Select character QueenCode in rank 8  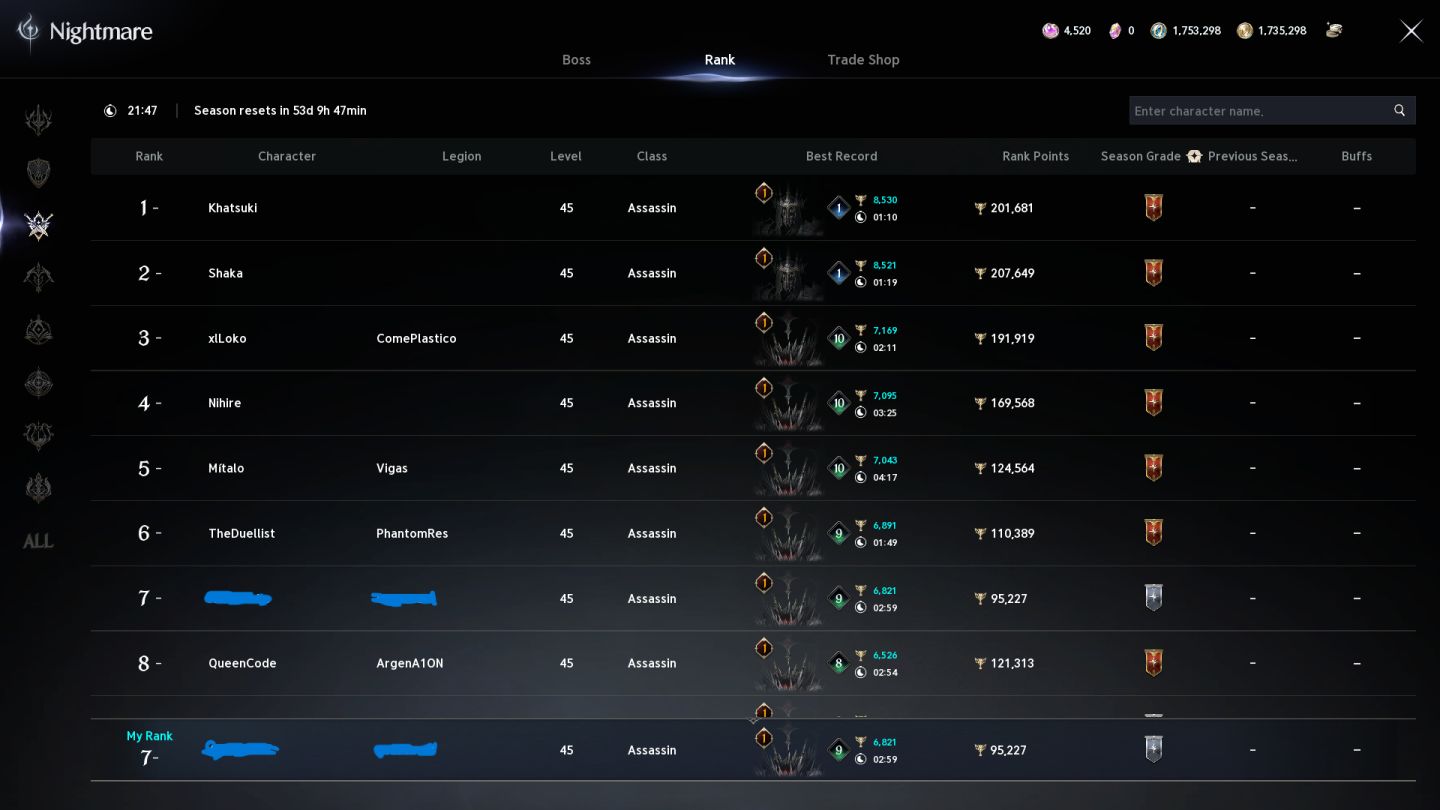pos(242,663)
